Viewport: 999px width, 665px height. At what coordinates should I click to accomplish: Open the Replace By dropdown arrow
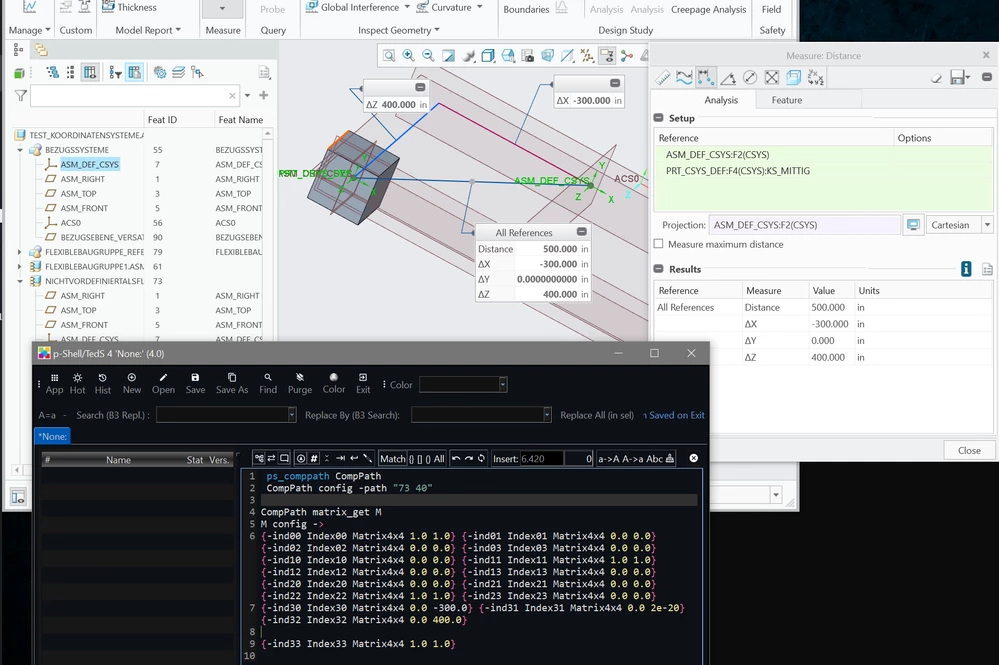click(547, 415)
